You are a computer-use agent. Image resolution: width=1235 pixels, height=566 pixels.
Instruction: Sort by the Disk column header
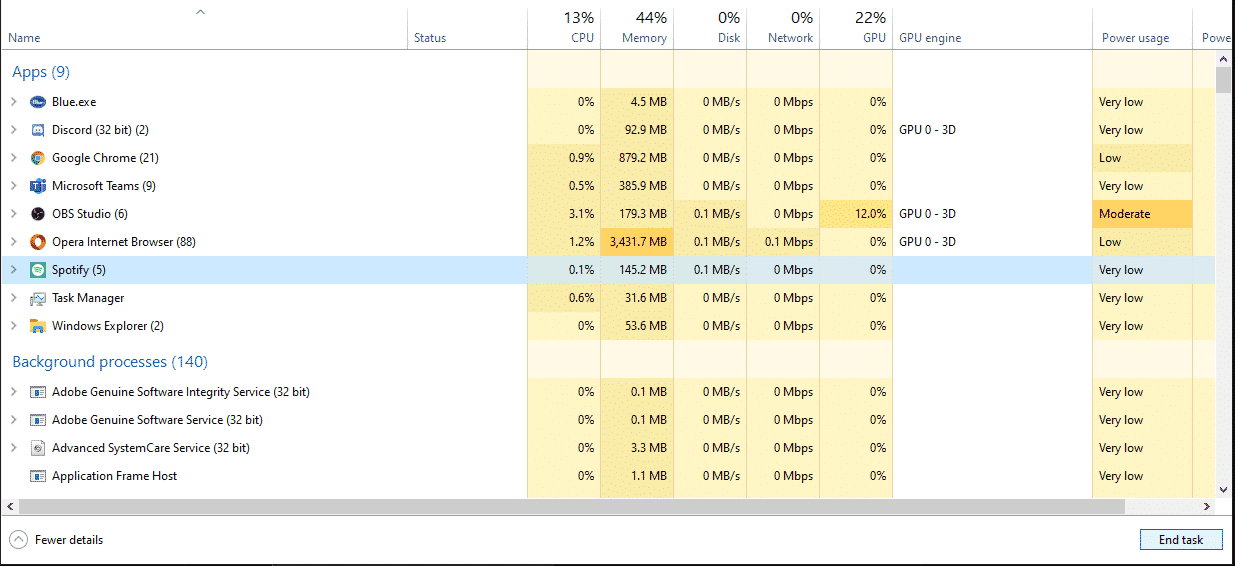pyautogui.click(x=710, y=28)
